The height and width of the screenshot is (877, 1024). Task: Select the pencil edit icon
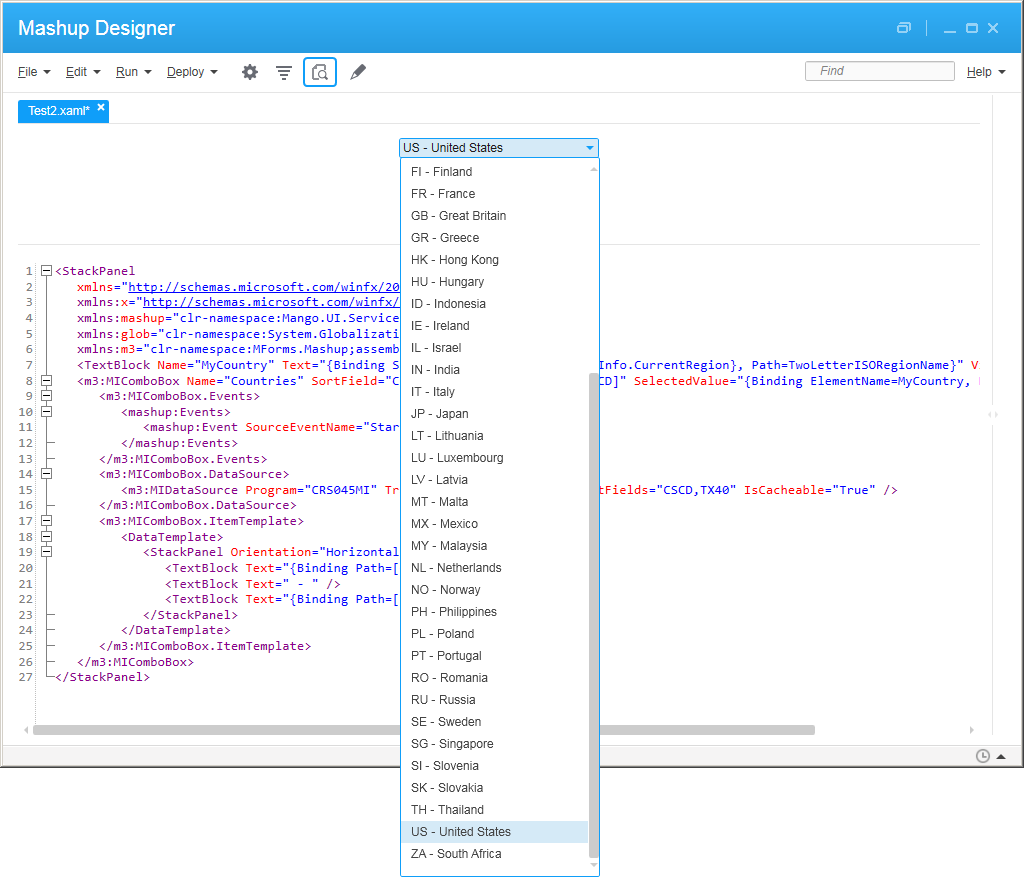(358, 72)
